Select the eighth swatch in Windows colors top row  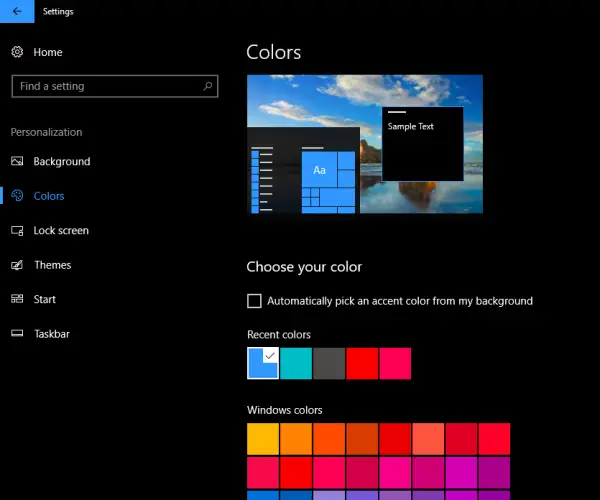click(494, 439)
